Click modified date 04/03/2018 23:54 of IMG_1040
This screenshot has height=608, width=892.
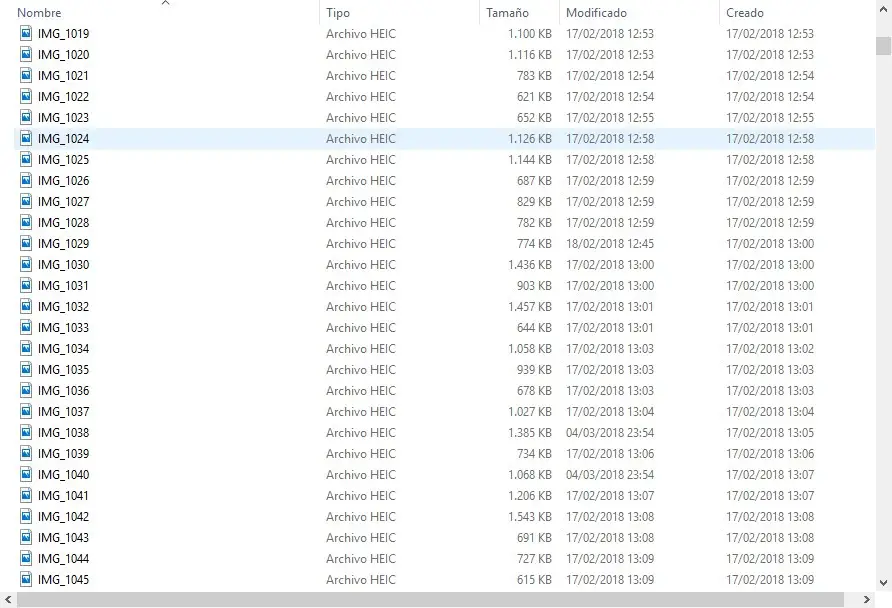610,474
